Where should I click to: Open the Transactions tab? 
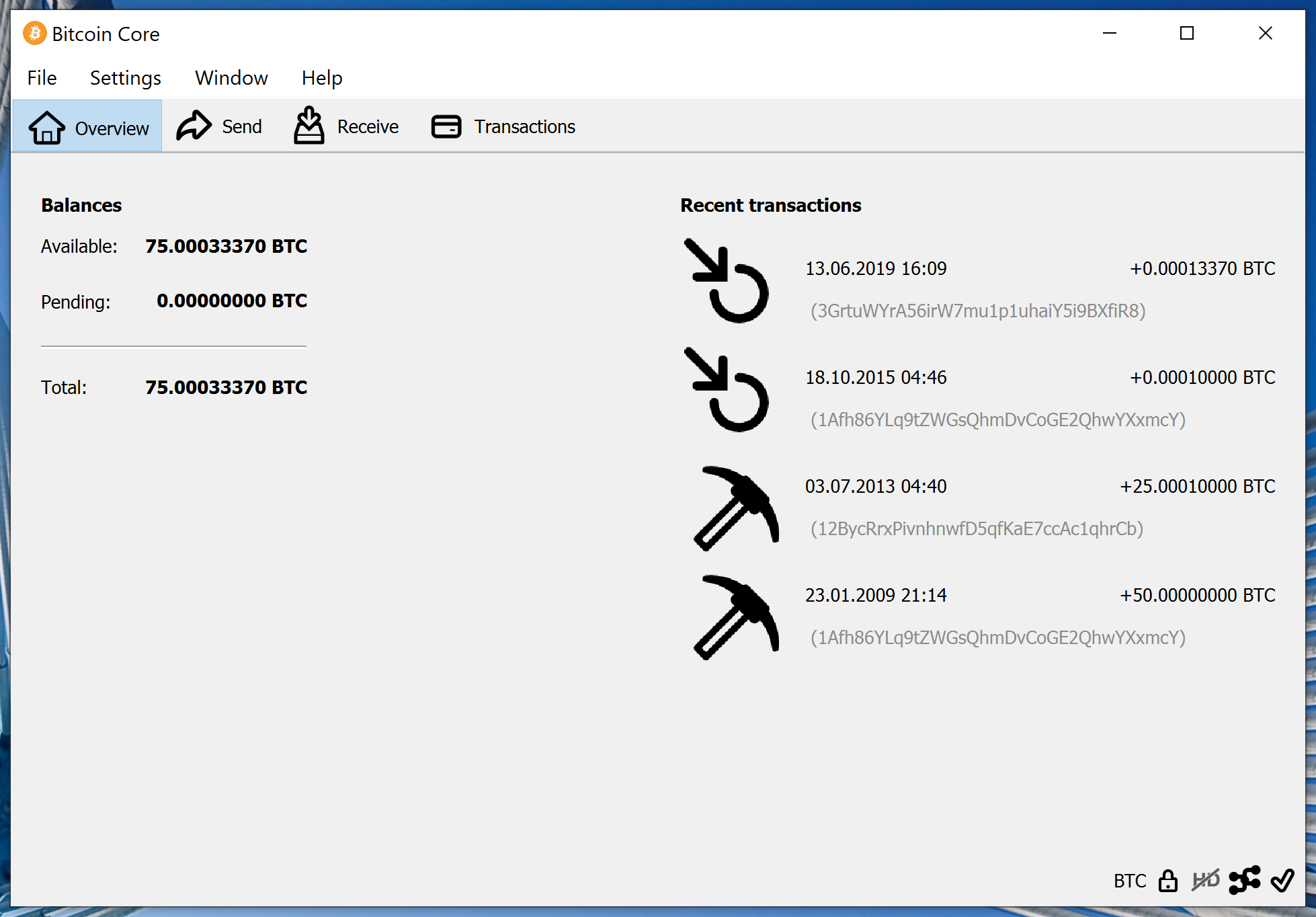click(x=503, y=126)
